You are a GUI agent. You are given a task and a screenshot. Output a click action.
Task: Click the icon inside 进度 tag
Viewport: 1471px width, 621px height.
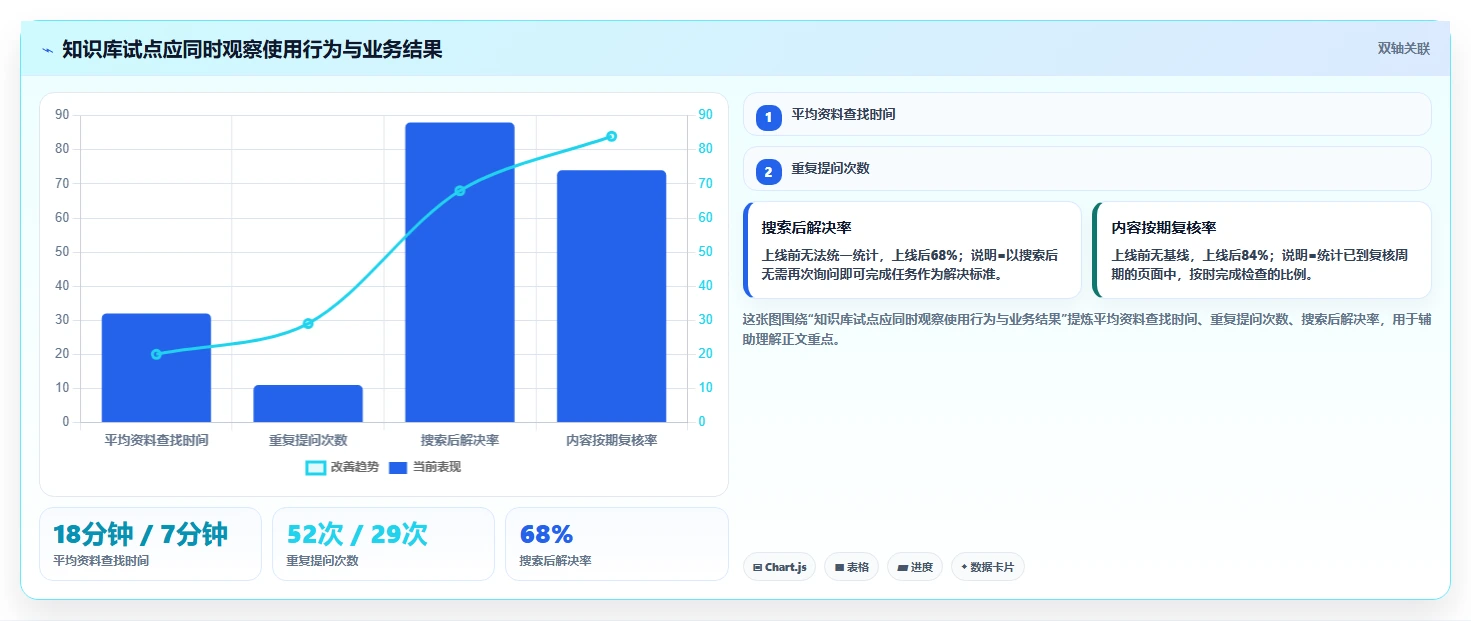pyautogui.click(x=903, y=567)
